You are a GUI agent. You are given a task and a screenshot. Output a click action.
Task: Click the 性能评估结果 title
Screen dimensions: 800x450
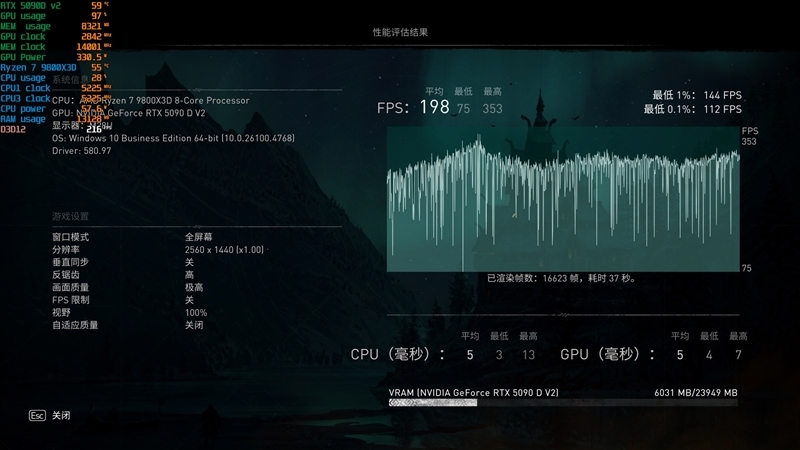[400, 32]
